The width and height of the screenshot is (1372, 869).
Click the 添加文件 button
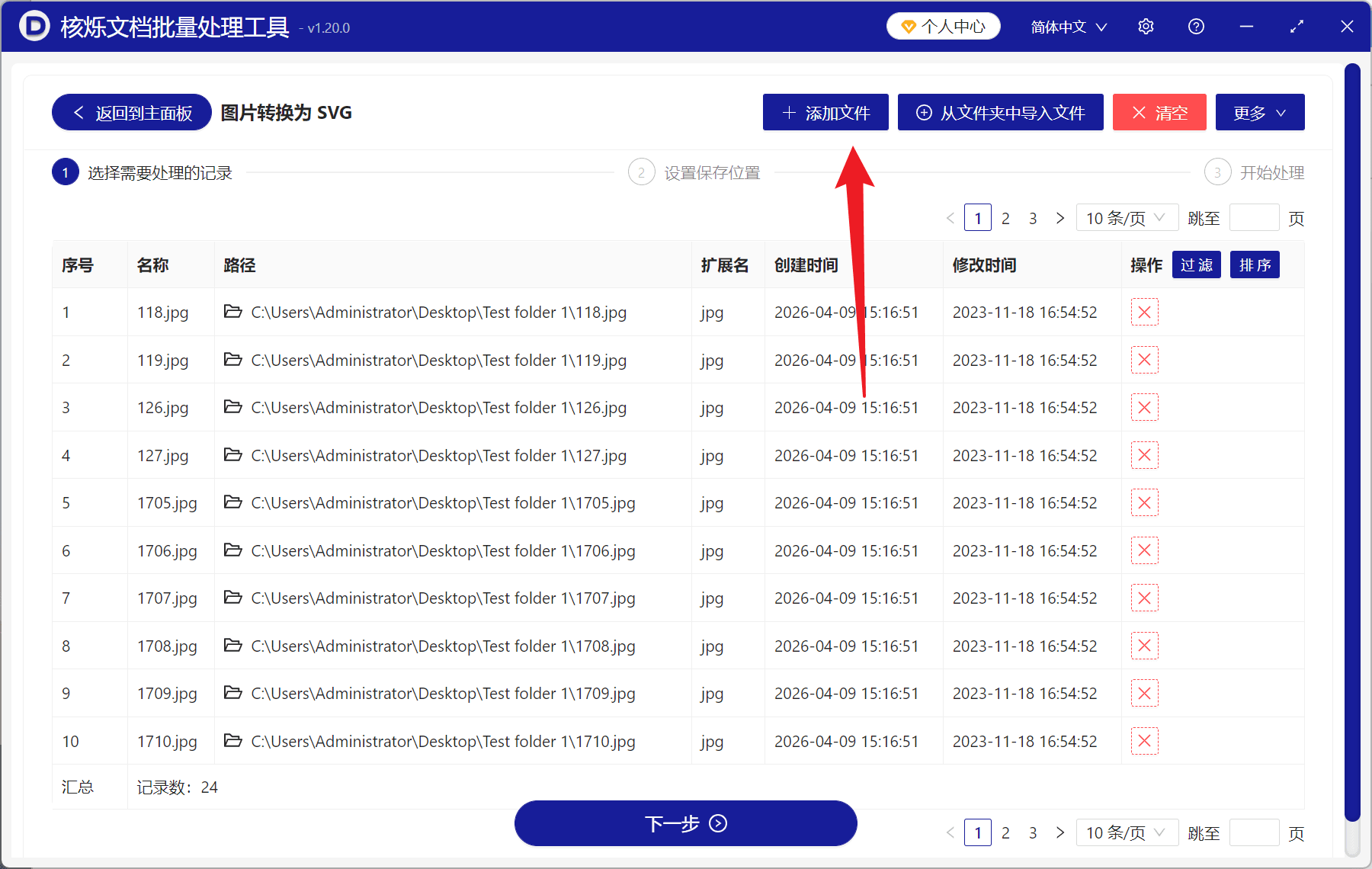point(825,112)
